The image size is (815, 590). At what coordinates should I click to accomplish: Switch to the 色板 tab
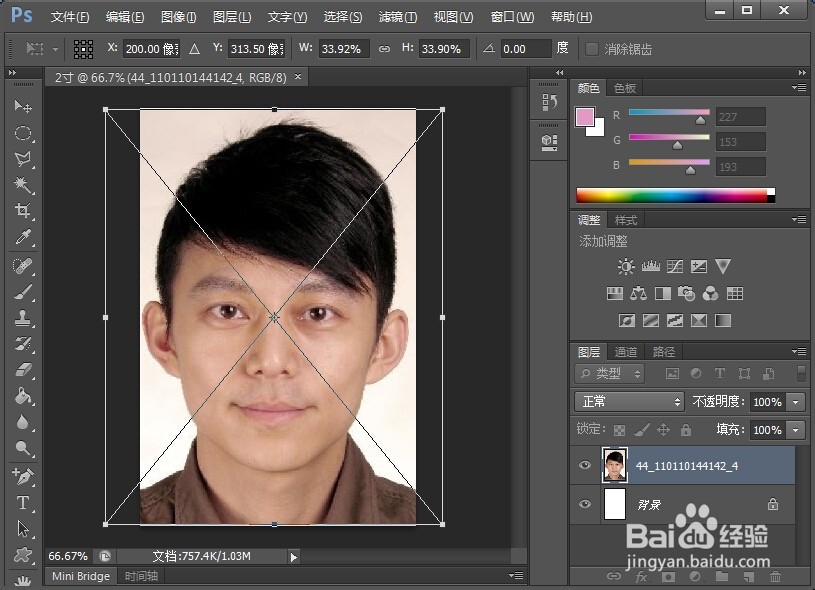[625, 88]
